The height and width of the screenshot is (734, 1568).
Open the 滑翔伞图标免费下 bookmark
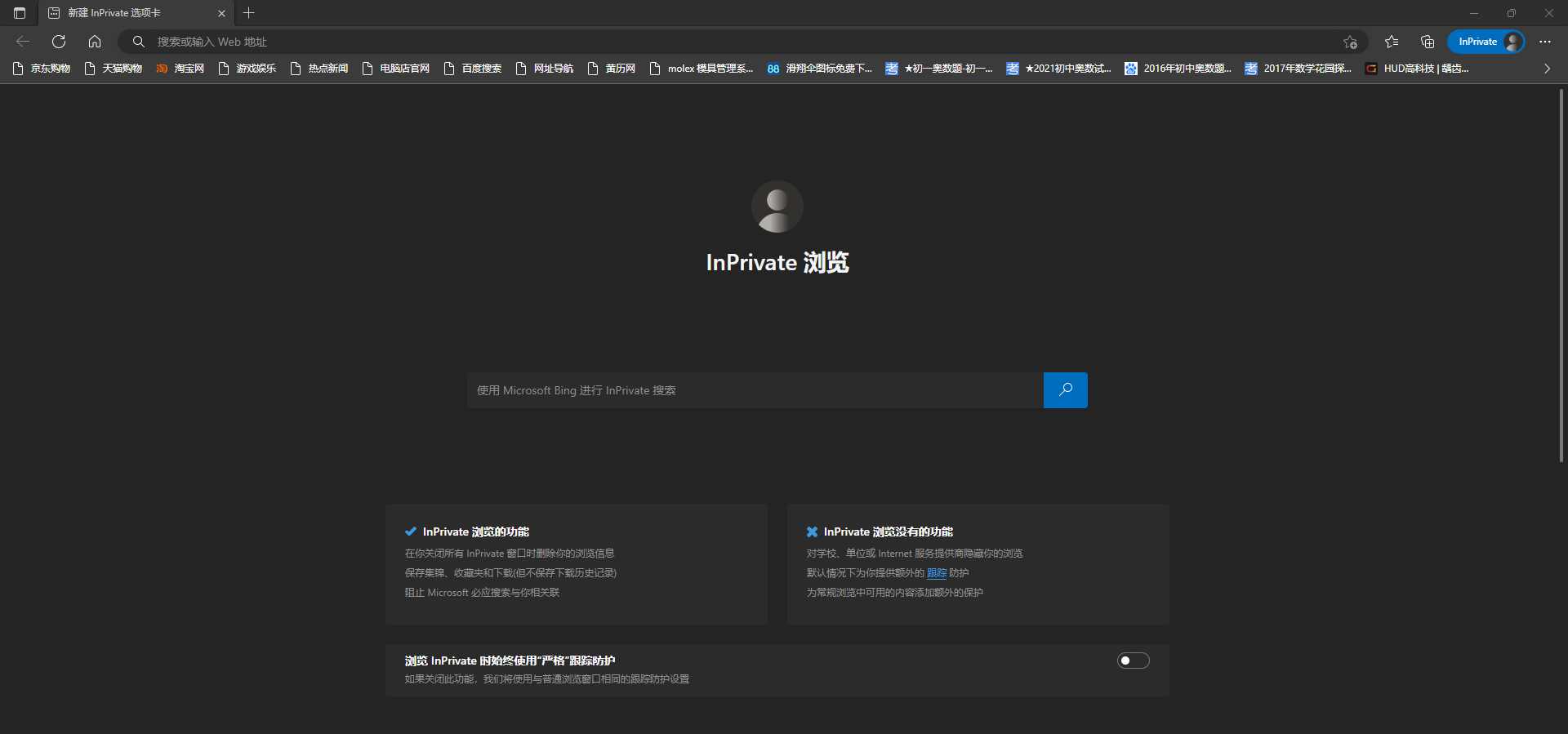tap(820, 69)
